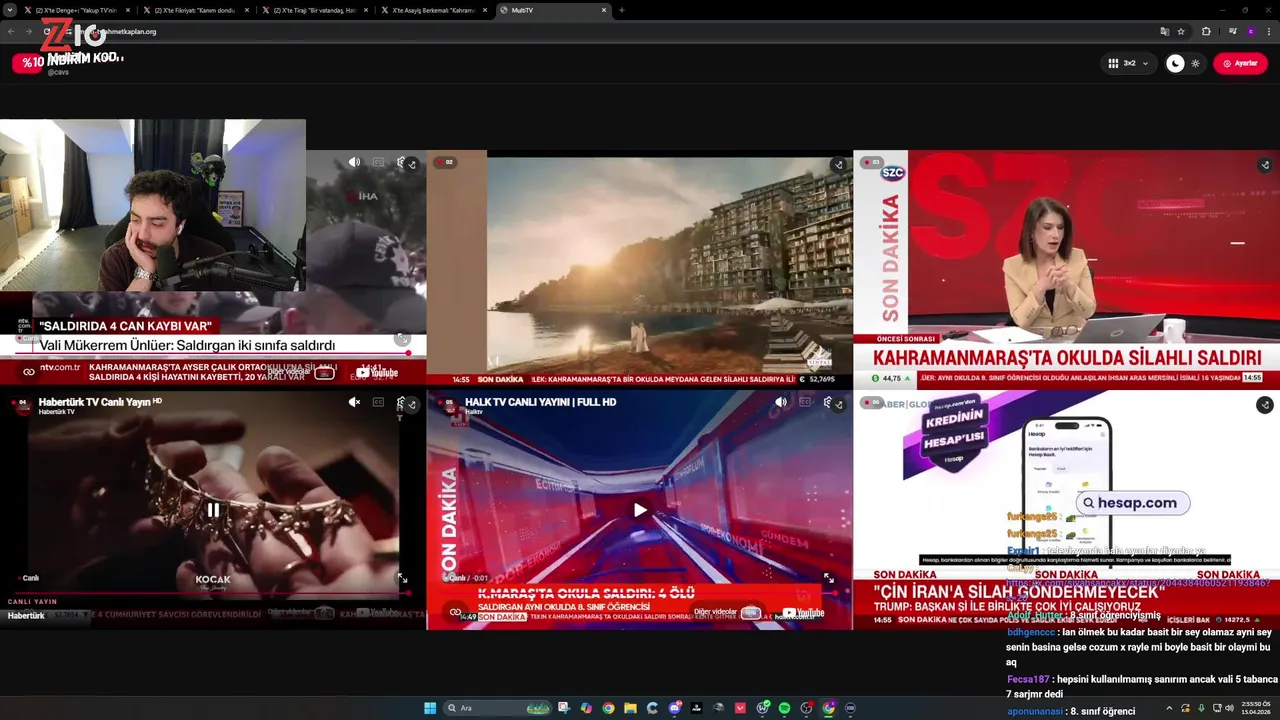Open the Windows Start menu
This screenshot has width=1280, height=720.
(430, 708)
